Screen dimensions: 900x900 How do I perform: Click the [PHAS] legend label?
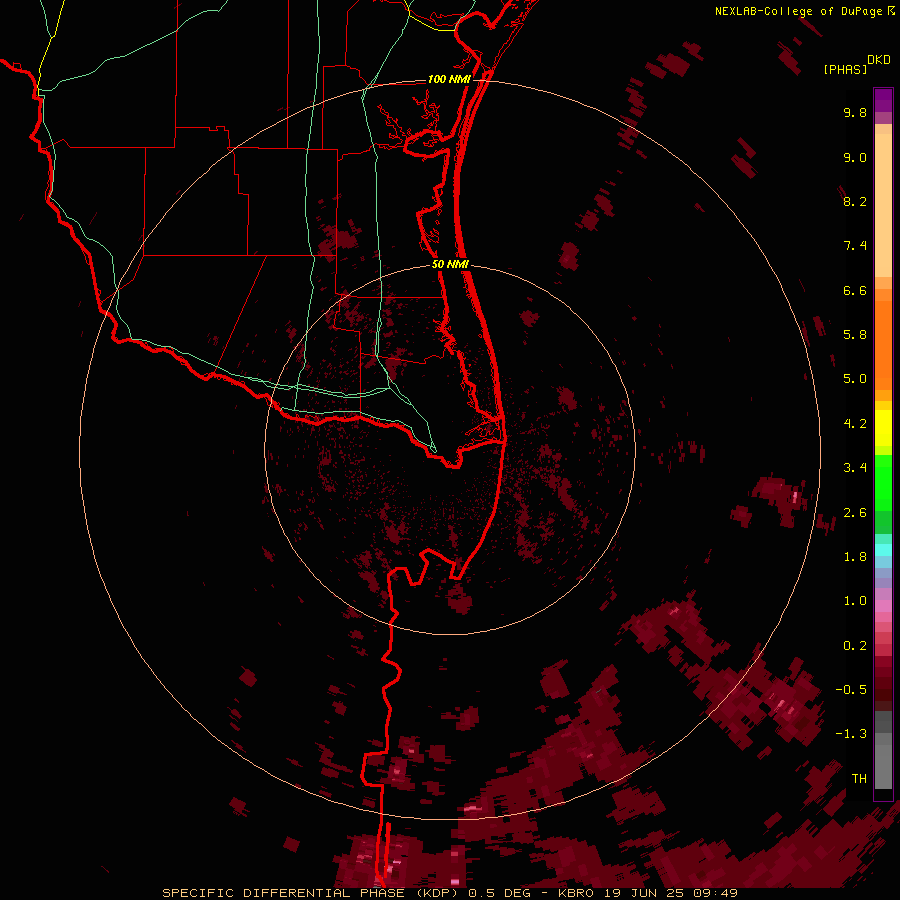click(x=845, y=69)
